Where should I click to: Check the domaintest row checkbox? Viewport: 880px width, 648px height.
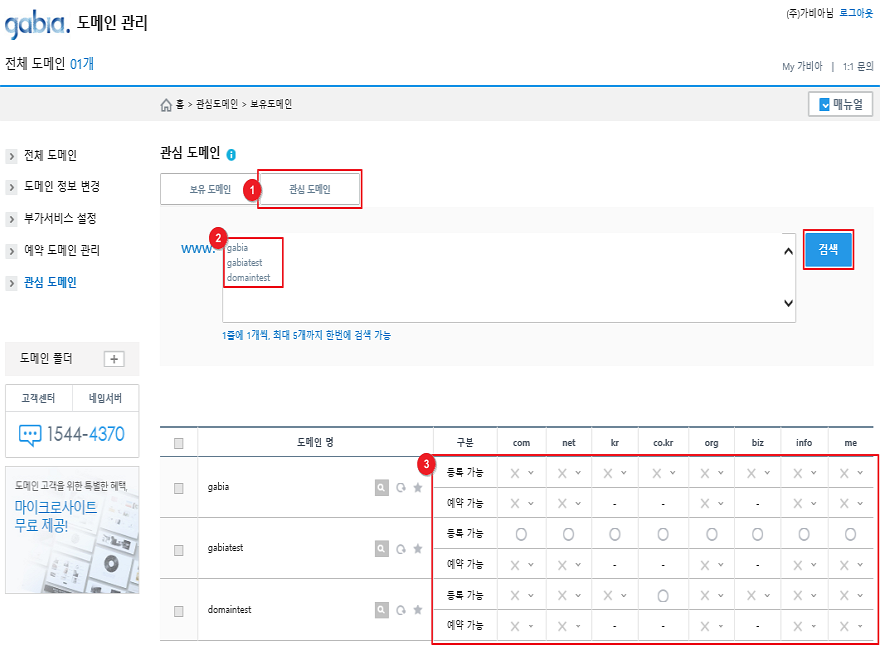pos(178,611)
